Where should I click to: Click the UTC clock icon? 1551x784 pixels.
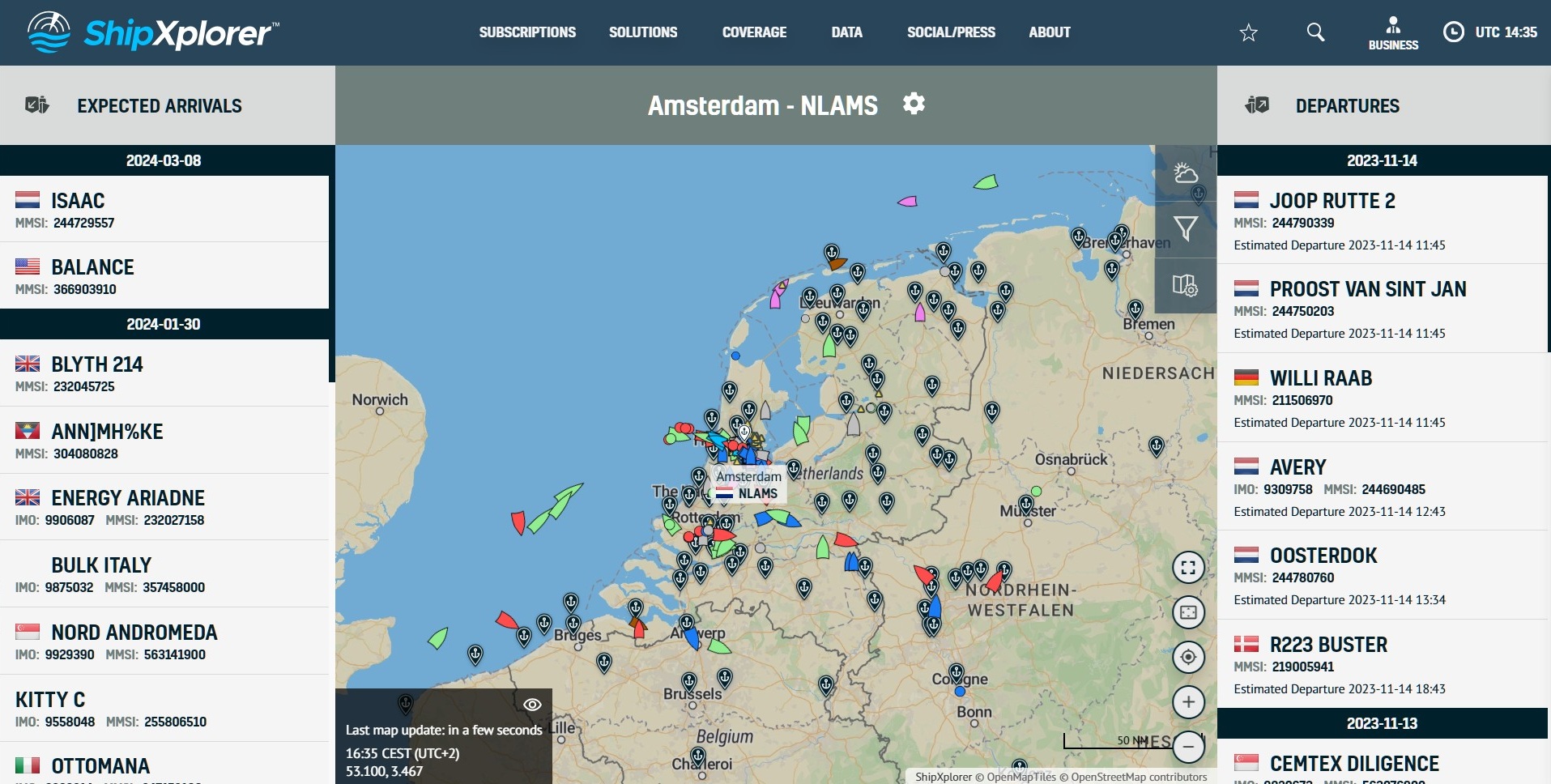pos(1454,32)
